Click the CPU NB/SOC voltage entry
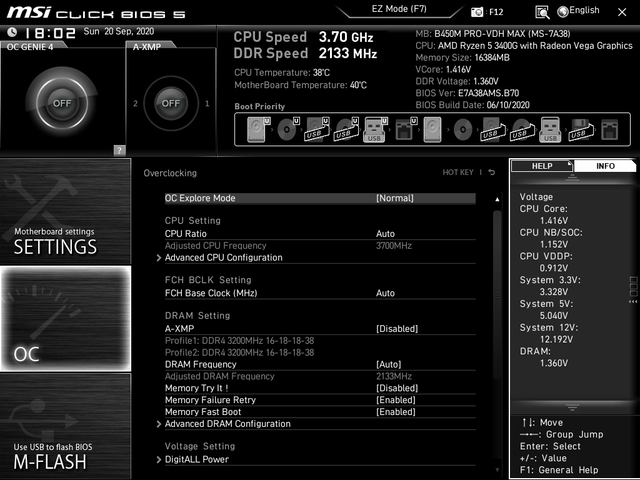This screenshot has height=480, width=640. tap(551, 238)
